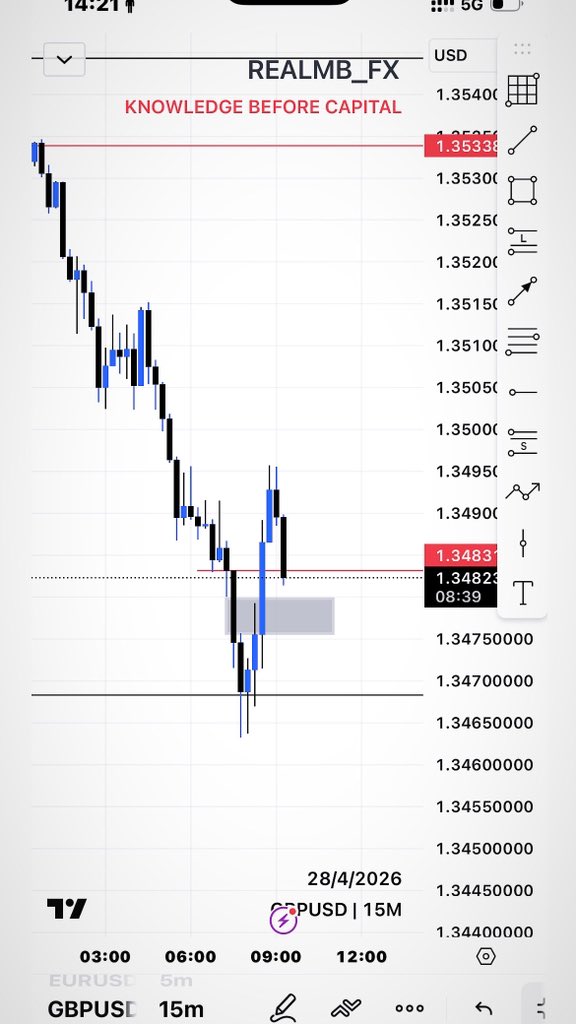Select the red 1.3483 price label

point(461,555)
